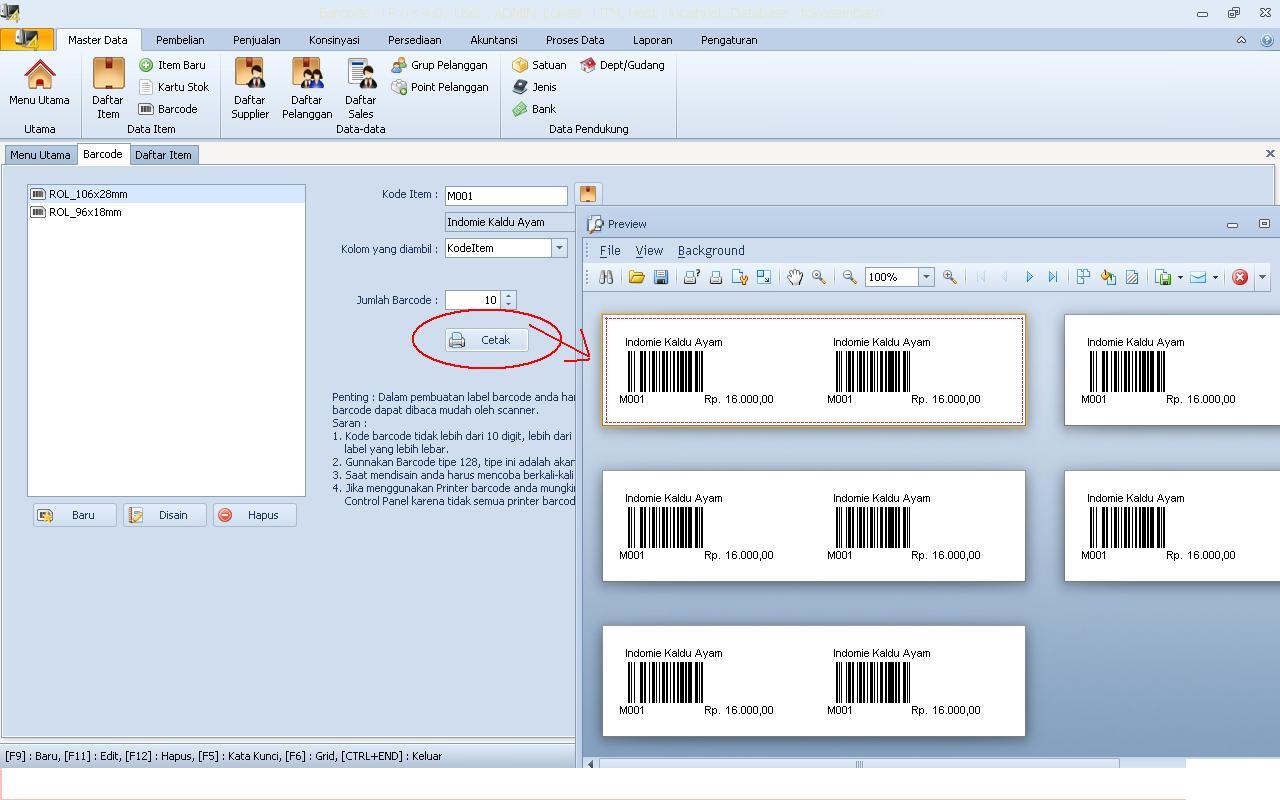Viewport: 1280px width, 800px height.
Task: Click quick print icon in Preview toolbar
Action: tap(716, 277)
